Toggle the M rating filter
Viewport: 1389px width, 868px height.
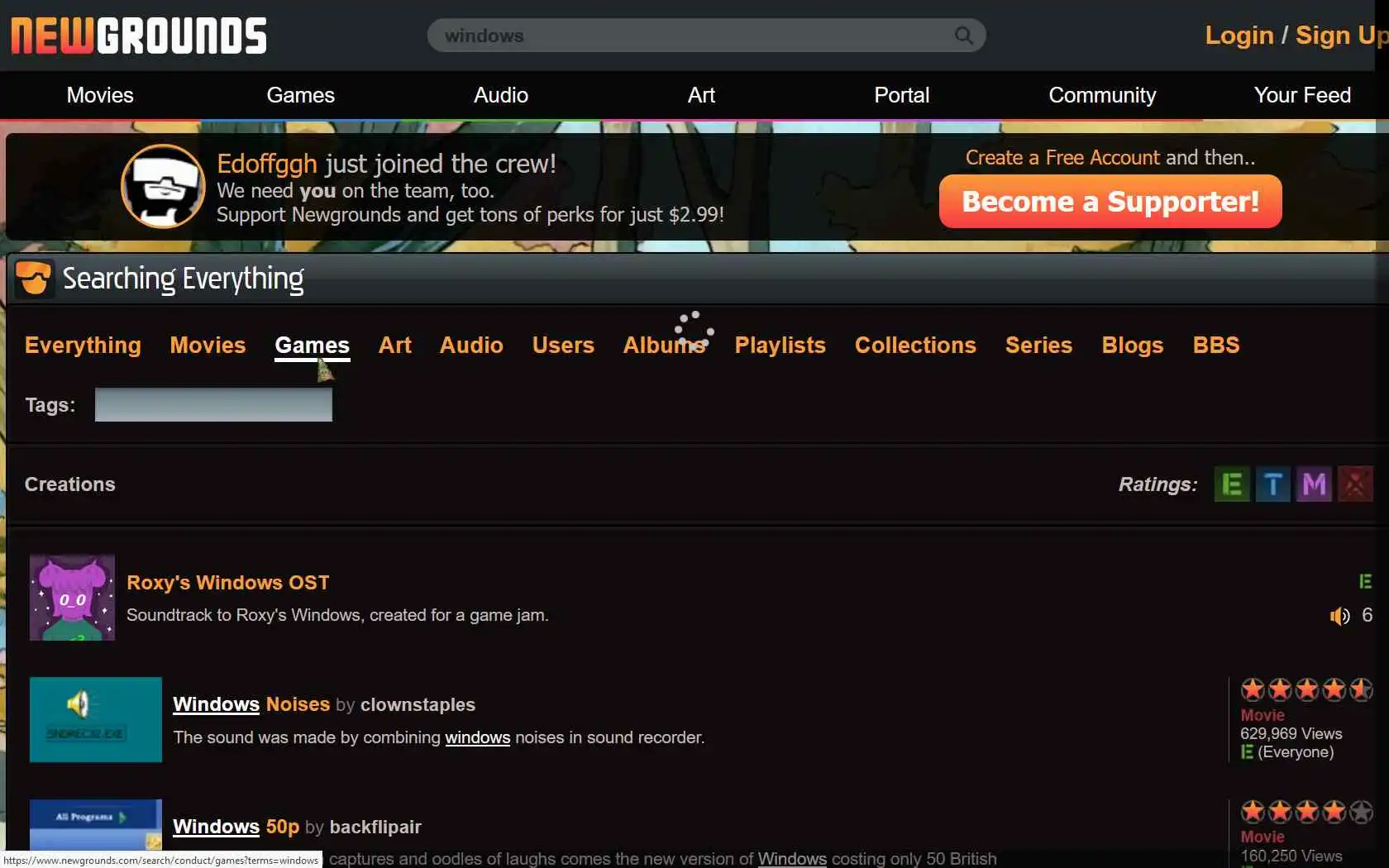(x=1314, y=484)
